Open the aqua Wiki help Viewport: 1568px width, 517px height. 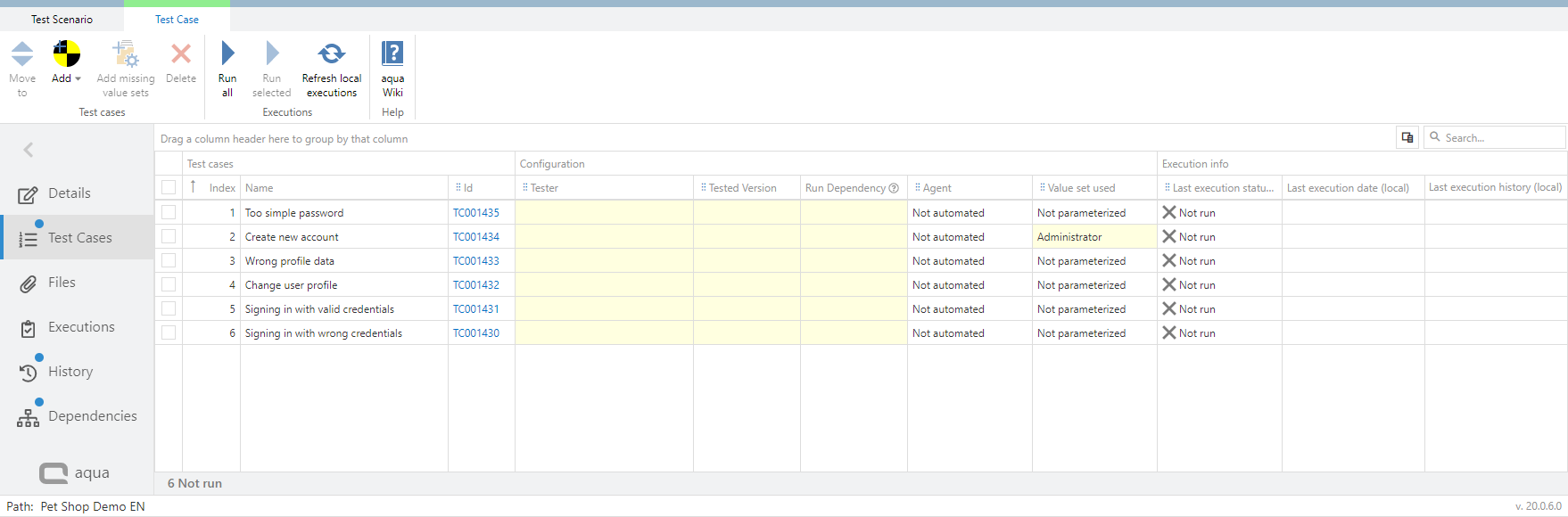point(392,54)
